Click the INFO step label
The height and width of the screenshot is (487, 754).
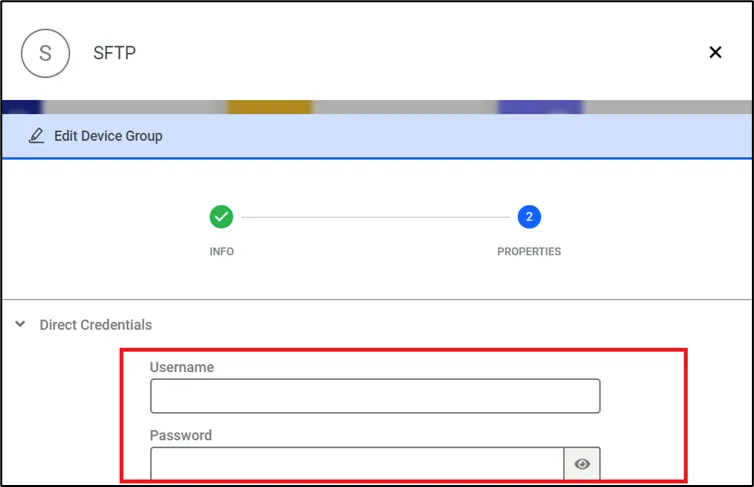click(222, 251)
